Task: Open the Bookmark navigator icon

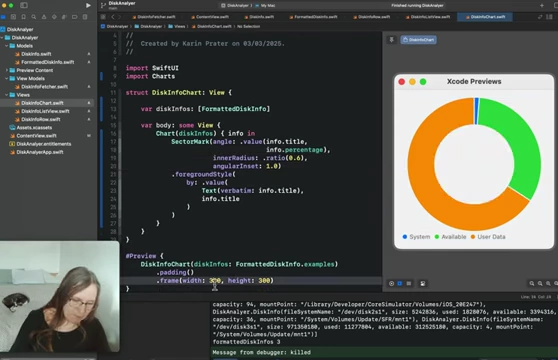Action: (23, 17)
